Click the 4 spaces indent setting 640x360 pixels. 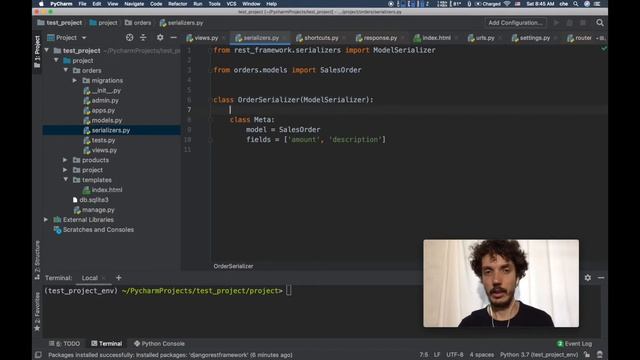(482, 355)
